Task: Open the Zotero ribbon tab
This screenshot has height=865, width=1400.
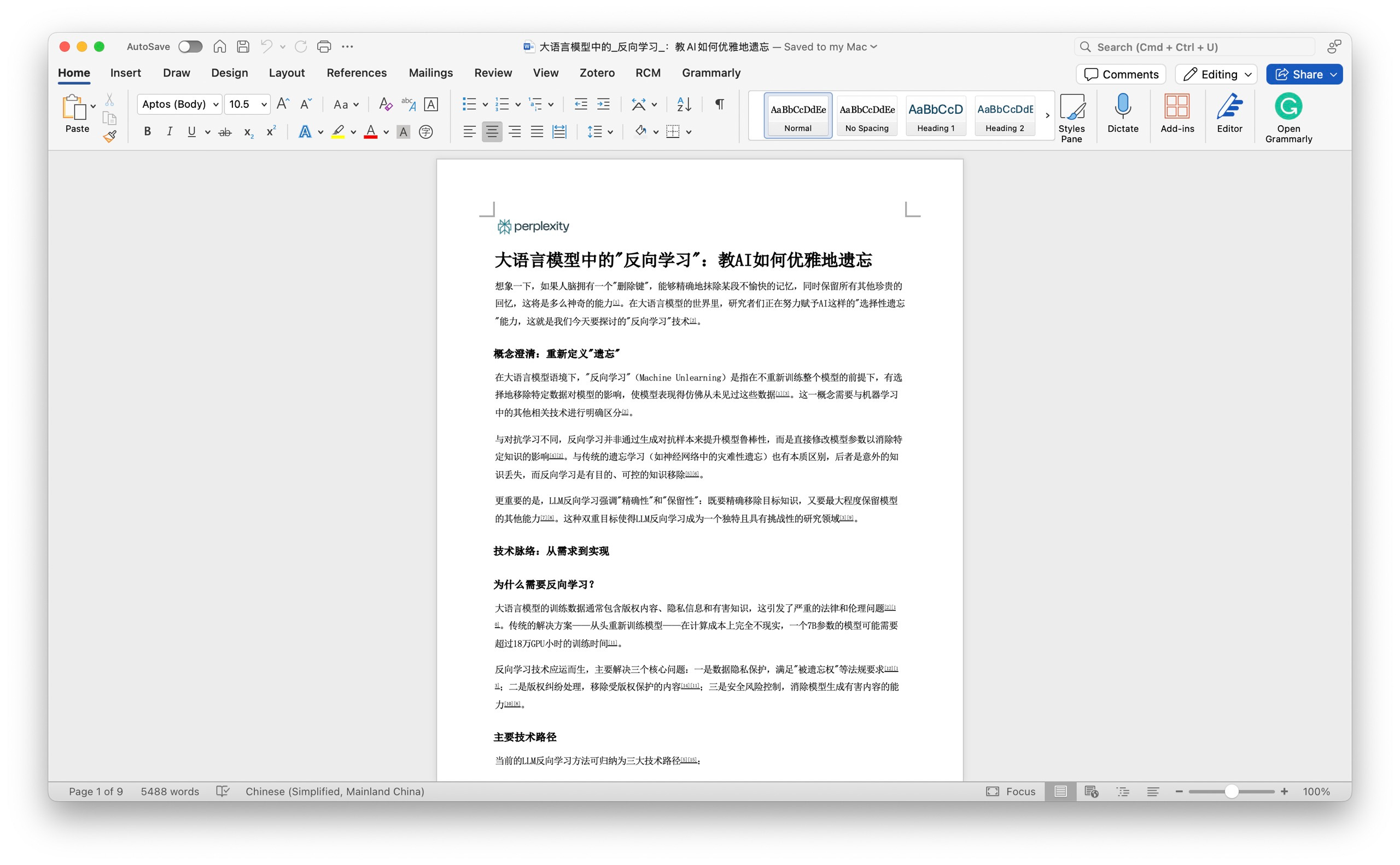Action: tap(597, 73)
